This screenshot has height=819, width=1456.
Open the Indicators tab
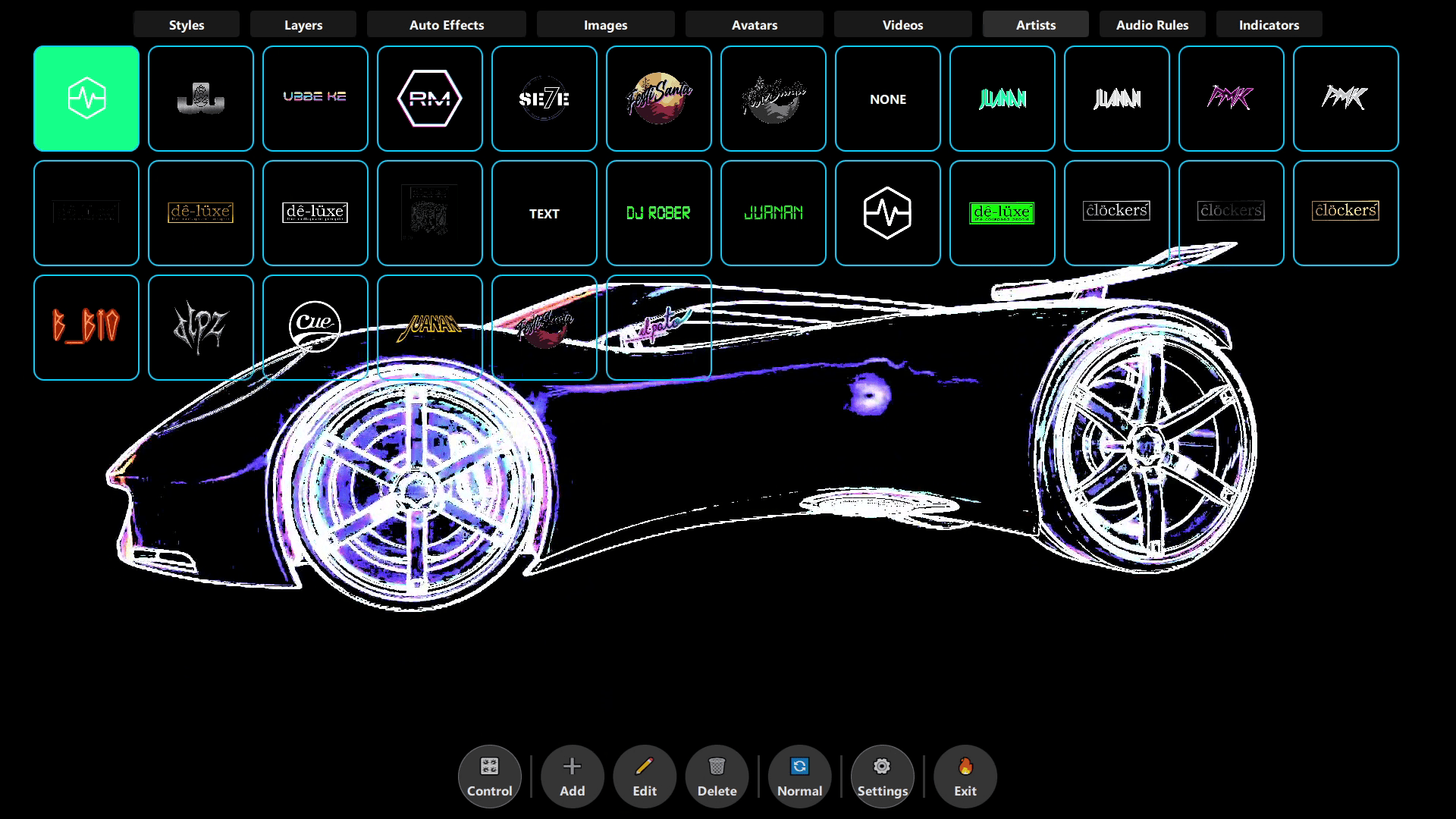[x=1269, y=24]
